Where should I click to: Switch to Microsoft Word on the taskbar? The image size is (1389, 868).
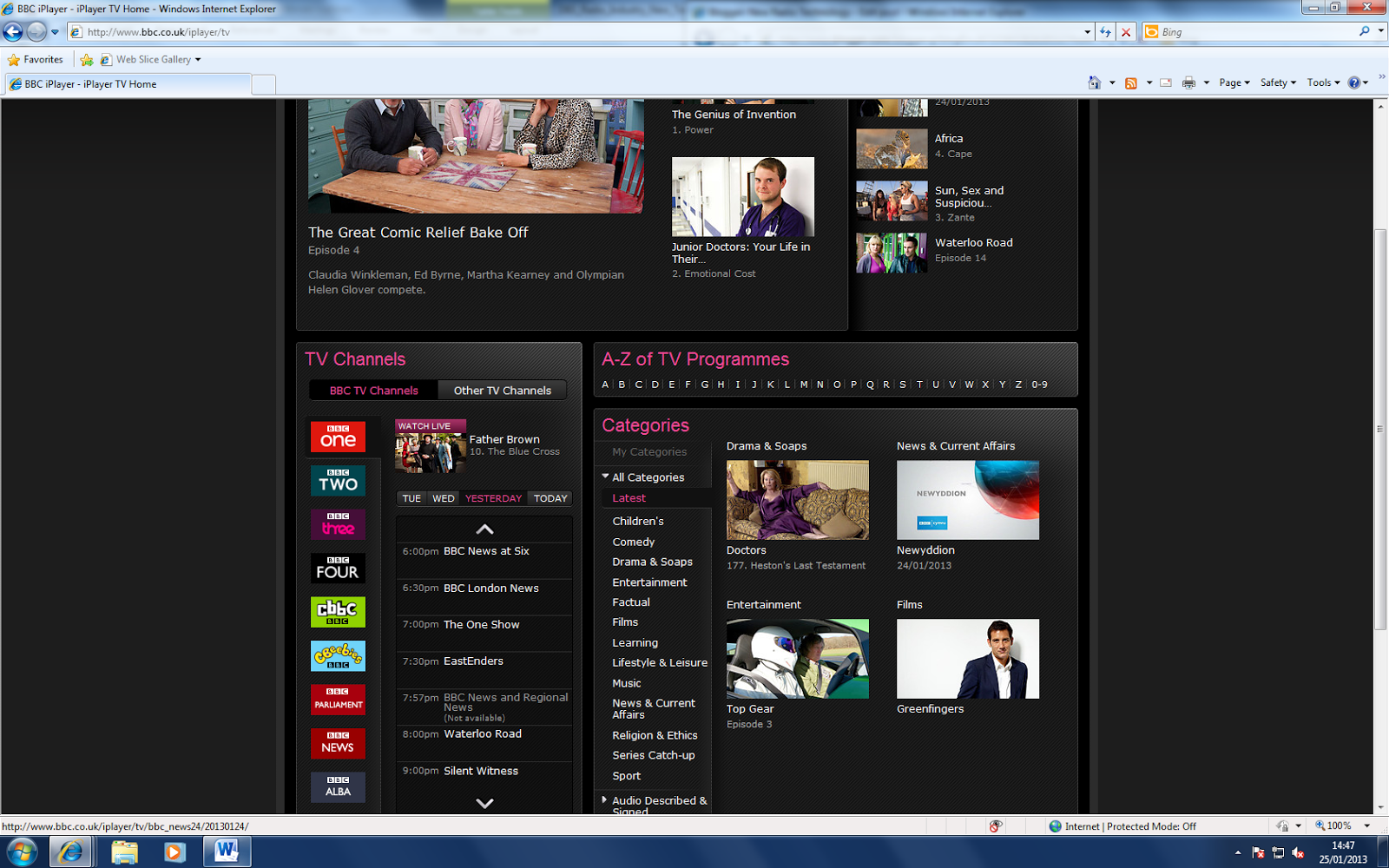pyautogui.click(x=227, y=852)
